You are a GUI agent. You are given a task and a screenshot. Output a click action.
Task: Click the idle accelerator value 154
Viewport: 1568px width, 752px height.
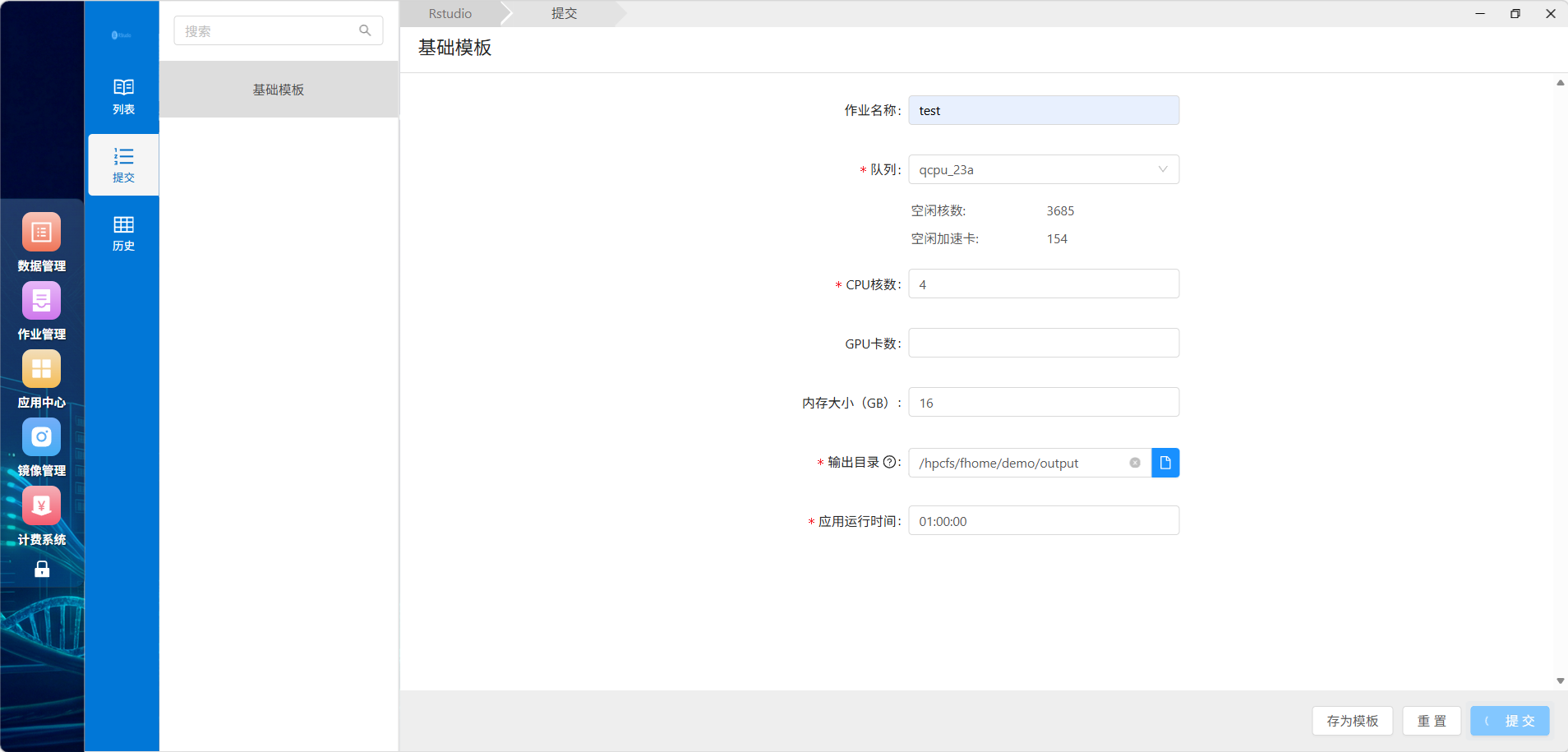[x=1057, y=239]
